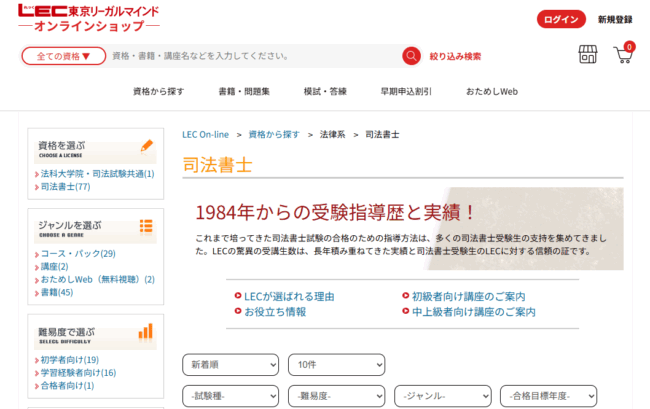Open the 全ての資格 dropdown
650x409 pixels.
pyautogui.click(x=64, y=56)
